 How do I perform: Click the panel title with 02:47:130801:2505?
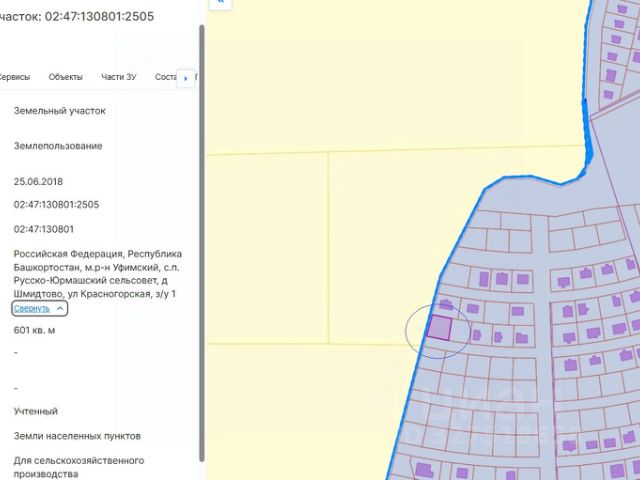point(77,16)
